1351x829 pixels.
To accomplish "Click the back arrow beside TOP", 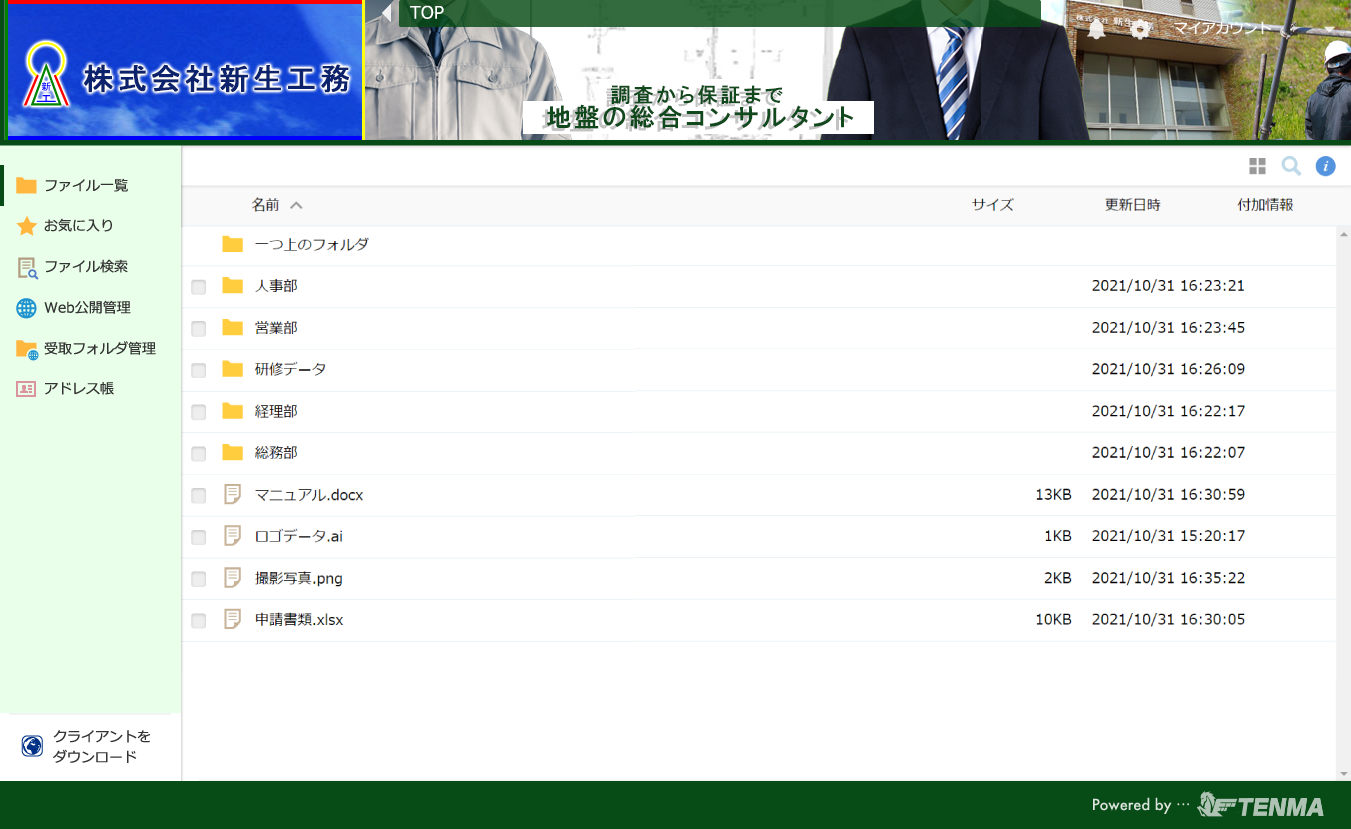I will tap(386, 13).
